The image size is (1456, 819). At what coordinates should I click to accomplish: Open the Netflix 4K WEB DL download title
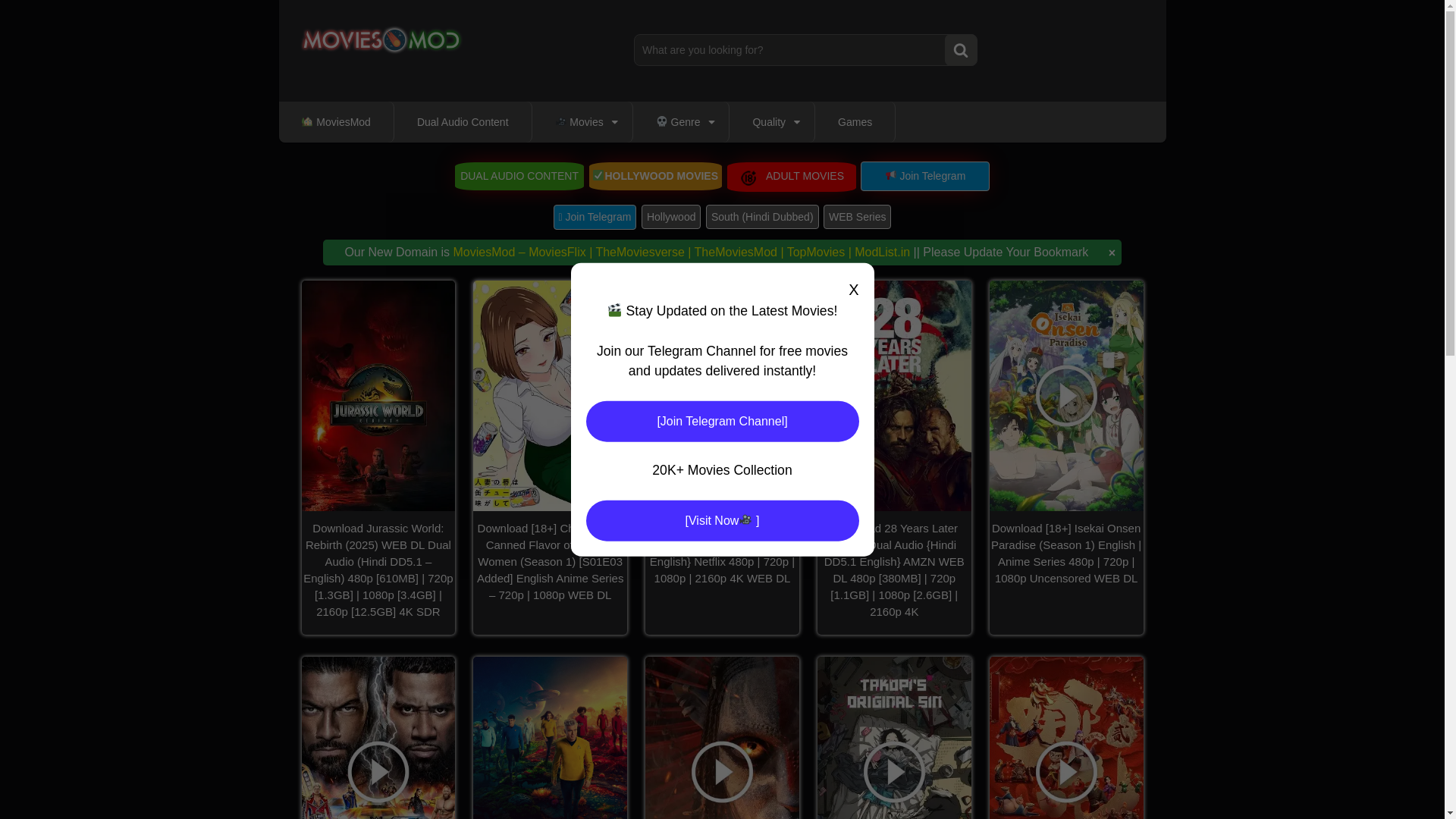tap(722, 570)
